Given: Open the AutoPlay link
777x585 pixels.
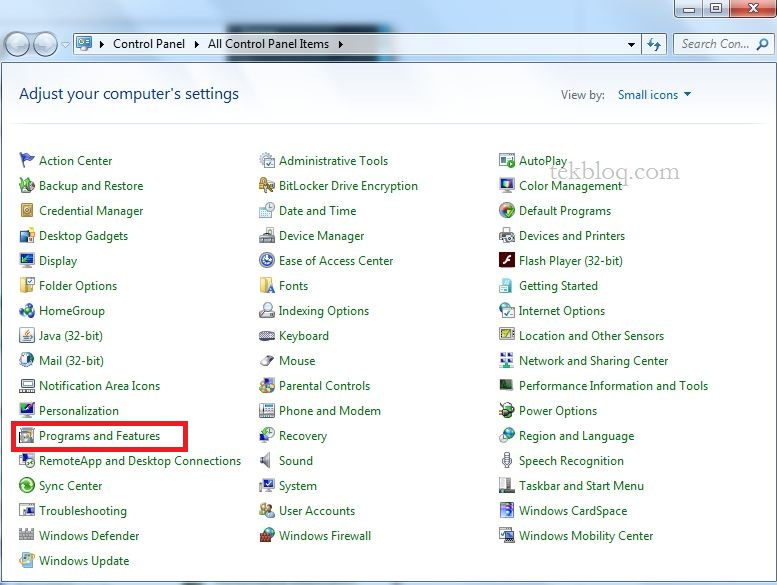Looking at the screenshot, I should (543, 161).
